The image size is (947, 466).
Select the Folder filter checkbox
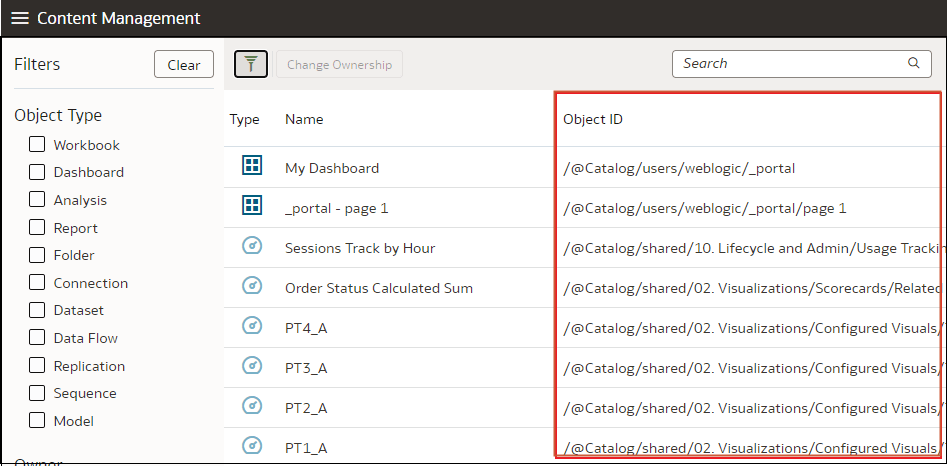(x=37, y=255)
